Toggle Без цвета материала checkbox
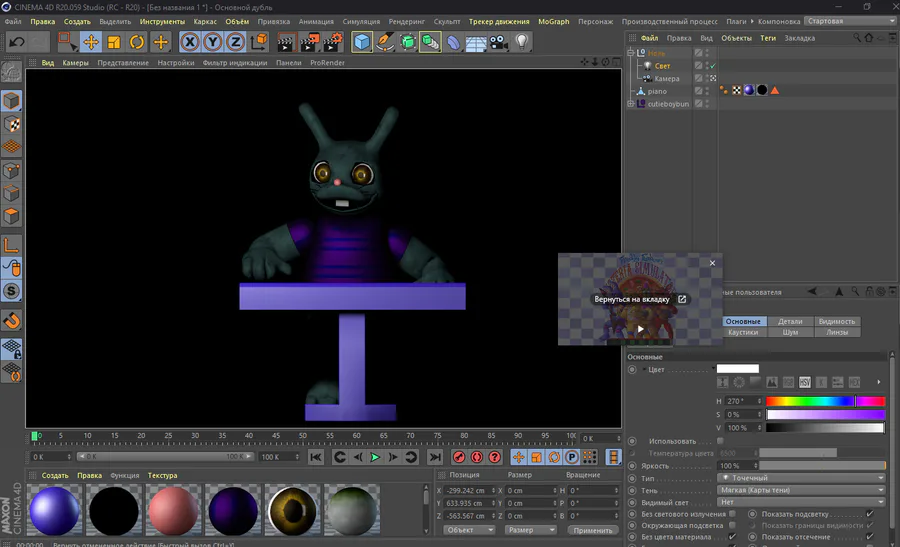This screenshot has height=547, width=900. click(x=732, y=537)
